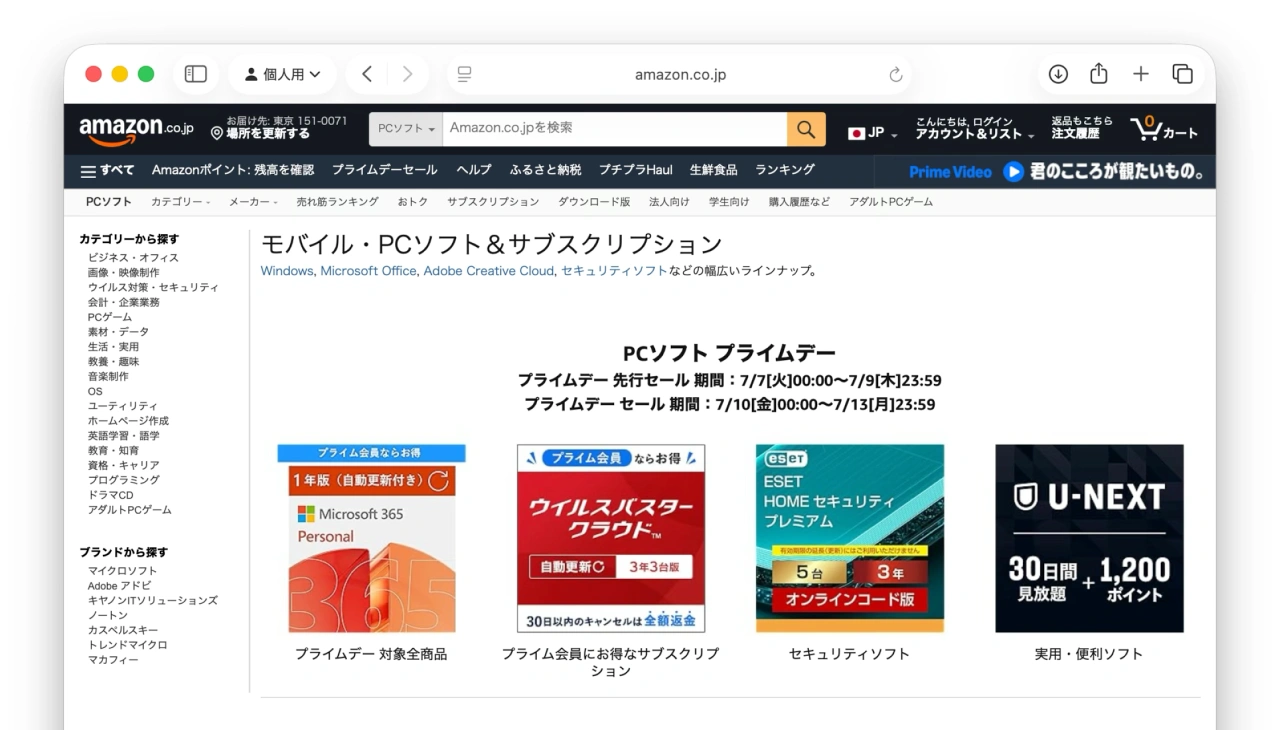The image size is (1280, 730).
Task: Open Amazonポイント: 残高を確認
Action: pyautogui.click(x=233, y=170)
